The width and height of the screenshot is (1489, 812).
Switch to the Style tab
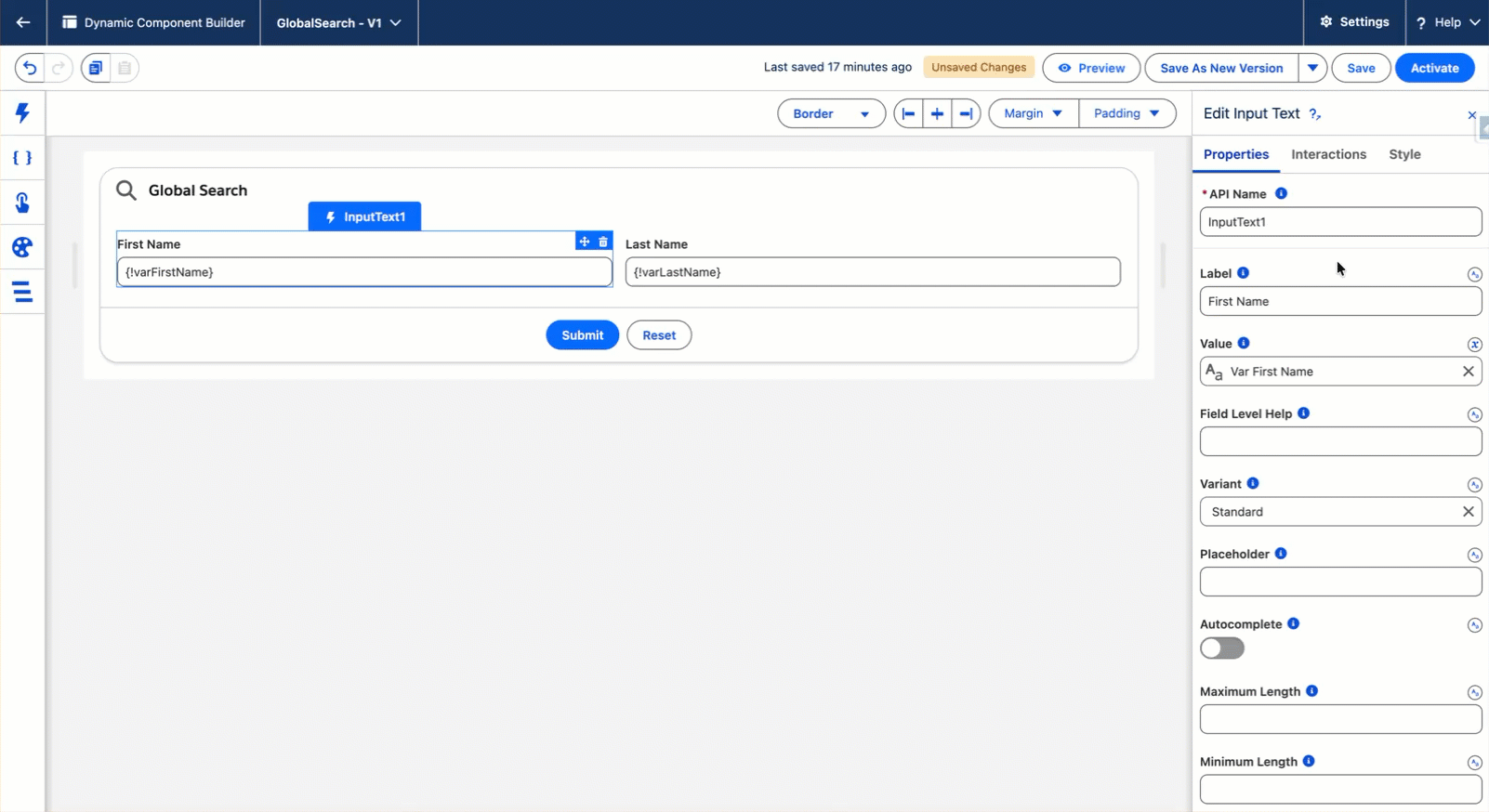tap(1404, 154)
